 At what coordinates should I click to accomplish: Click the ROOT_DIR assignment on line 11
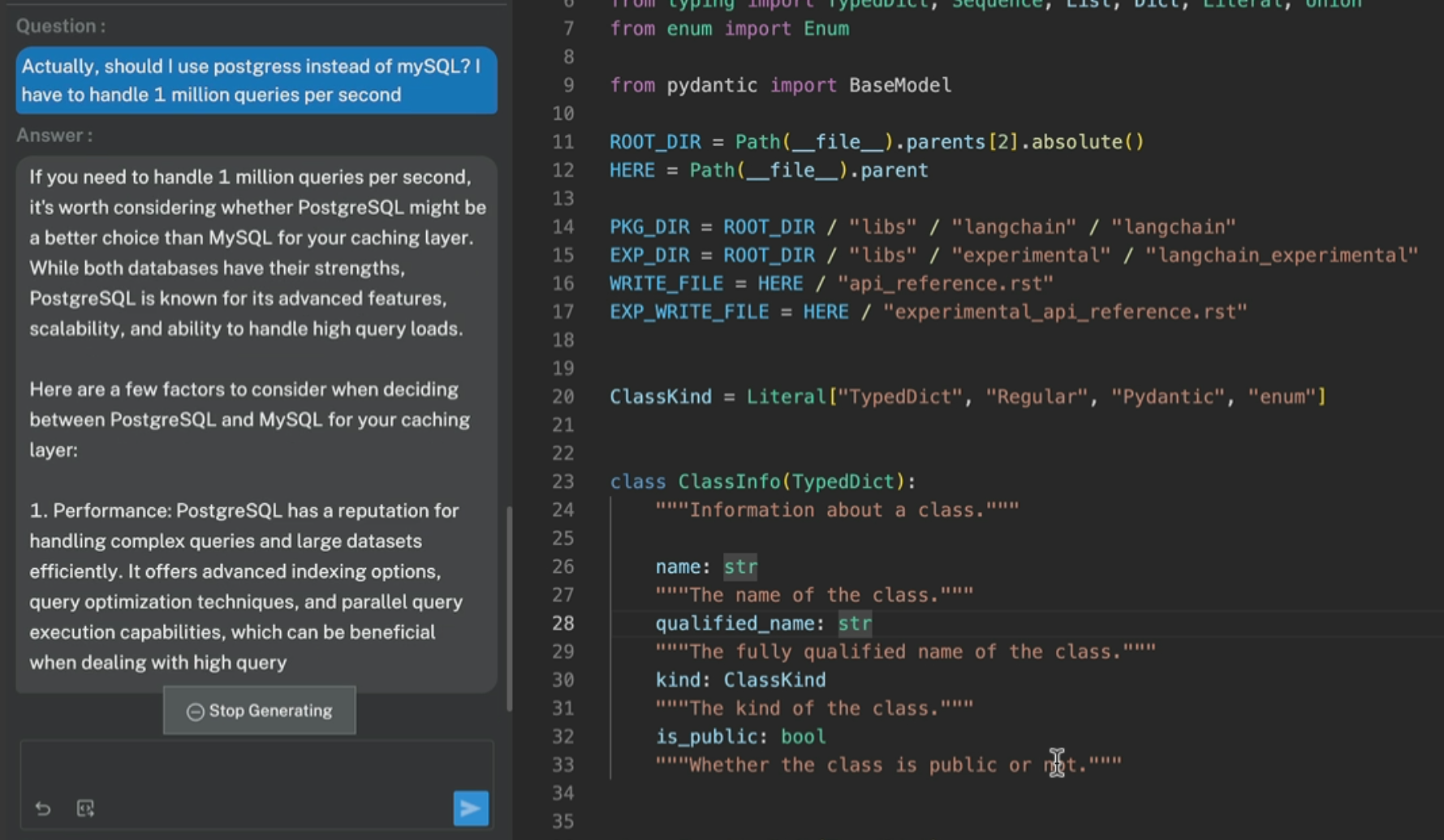(x=877, y=142)
